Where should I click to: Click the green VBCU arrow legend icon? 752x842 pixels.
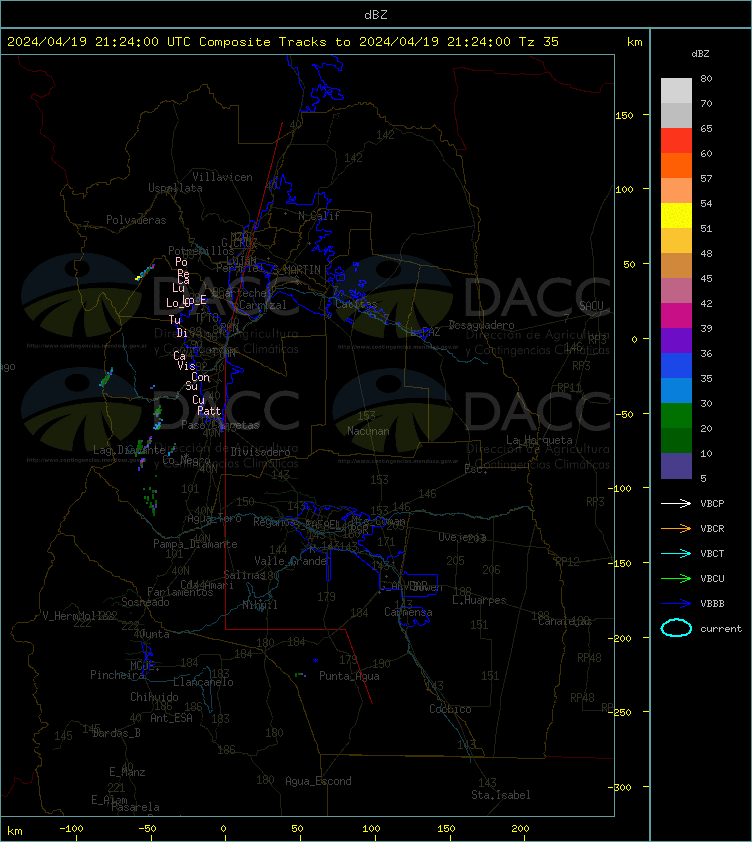pos(676,578)
